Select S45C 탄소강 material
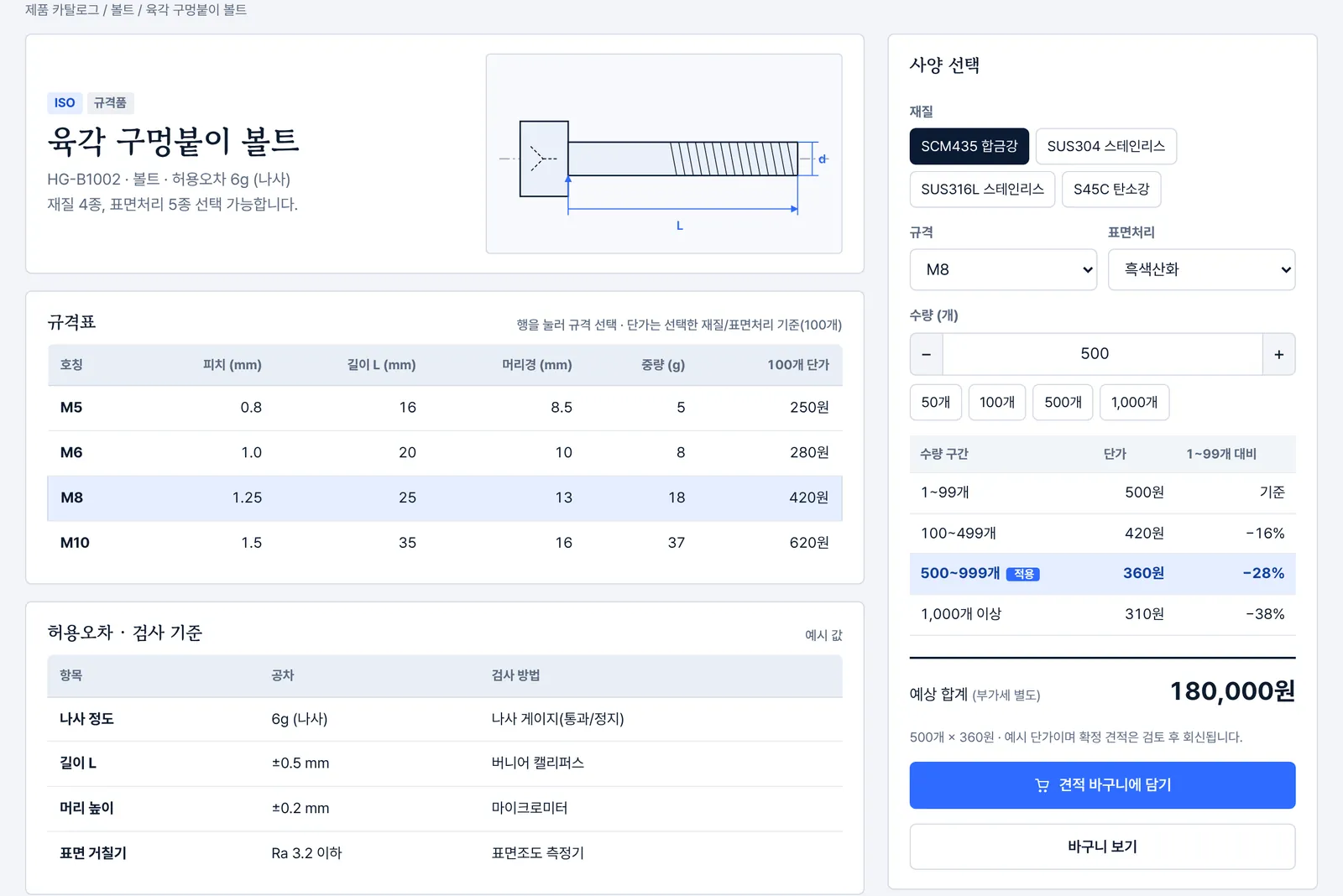Image resolution: width=1343 pixels, height=896 pixels. click(x=1111, y=189)
